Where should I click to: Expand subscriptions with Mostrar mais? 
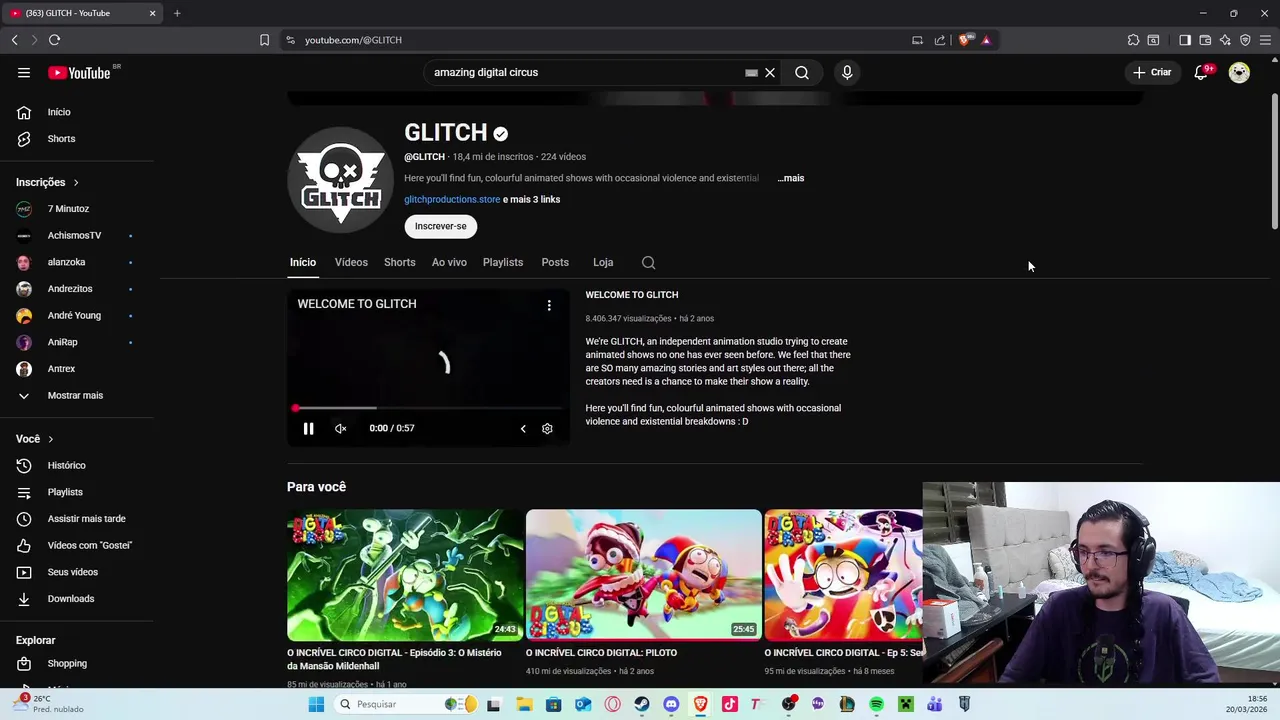tap(77, 395)
